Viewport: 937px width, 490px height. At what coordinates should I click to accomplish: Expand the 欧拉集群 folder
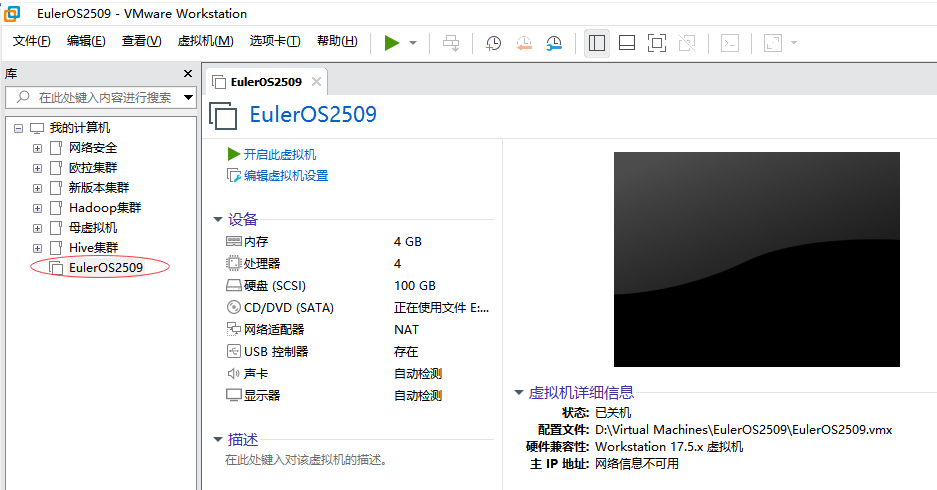37,169
